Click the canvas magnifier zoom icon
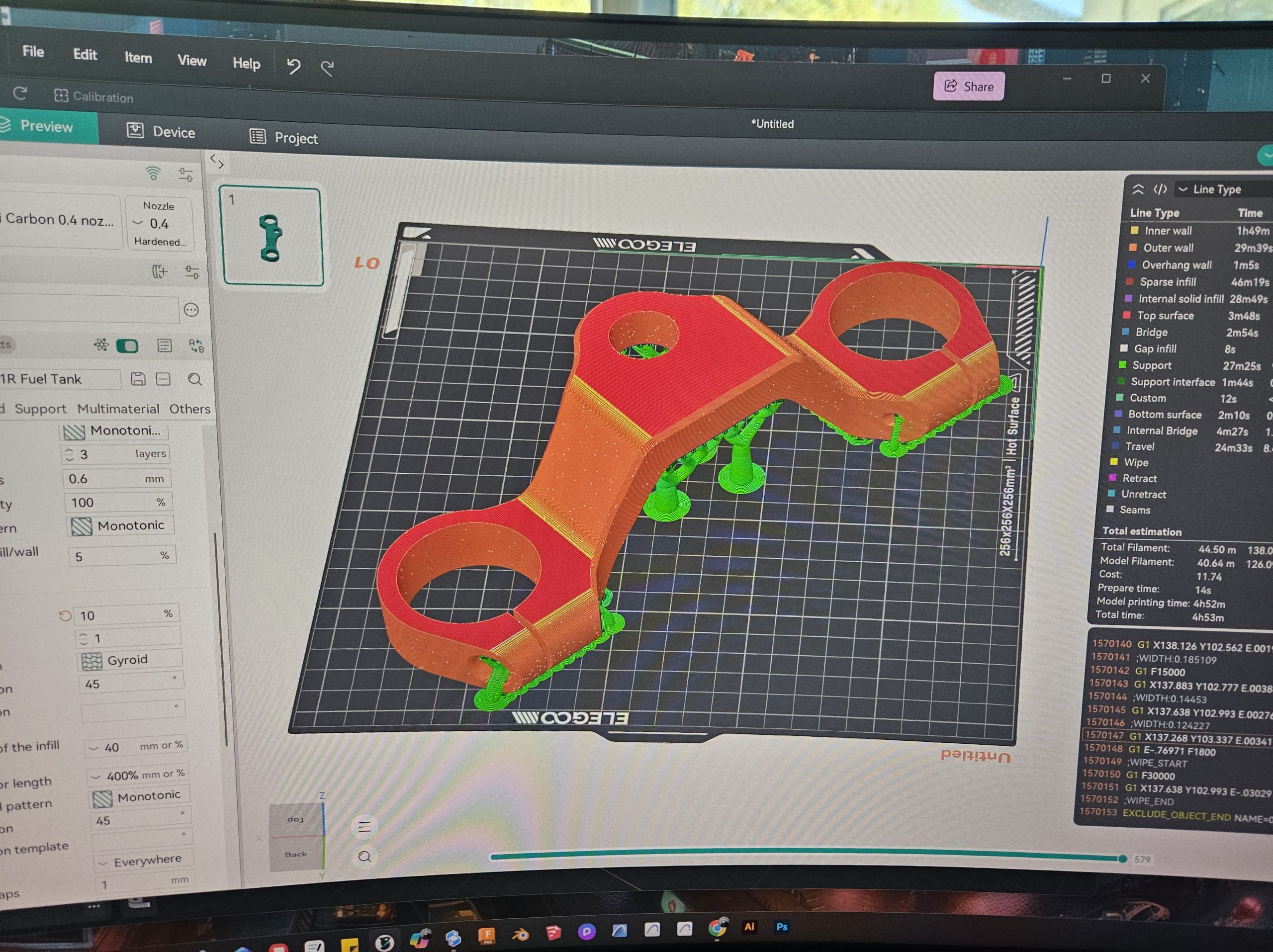 click(364, 857)
